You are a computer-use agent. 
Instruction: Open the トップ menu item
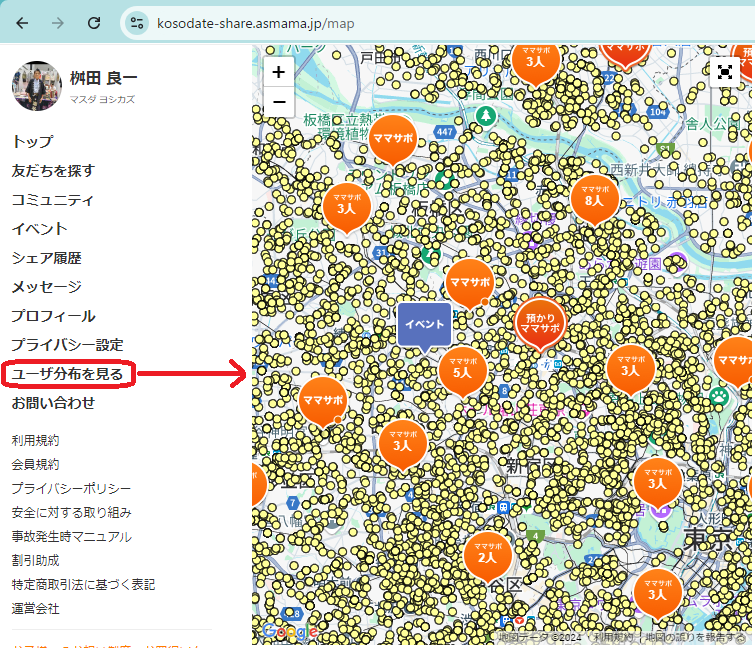32,142
